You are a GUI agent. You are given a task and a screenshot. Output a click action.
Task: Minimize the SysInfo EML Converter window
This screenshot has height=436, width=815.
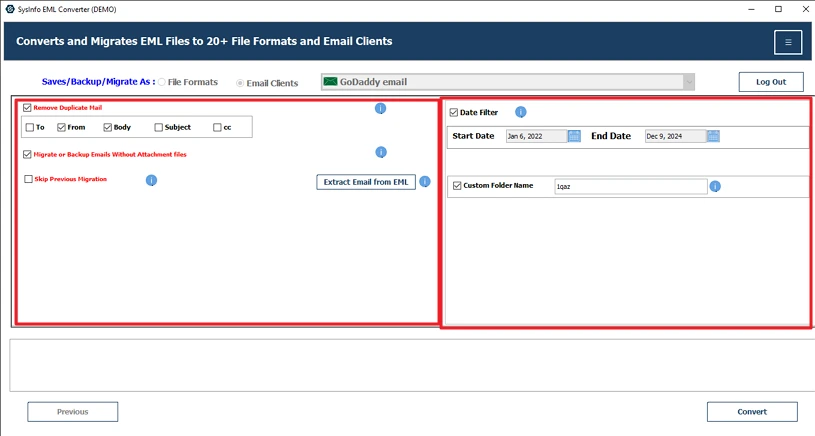point(751,9)
